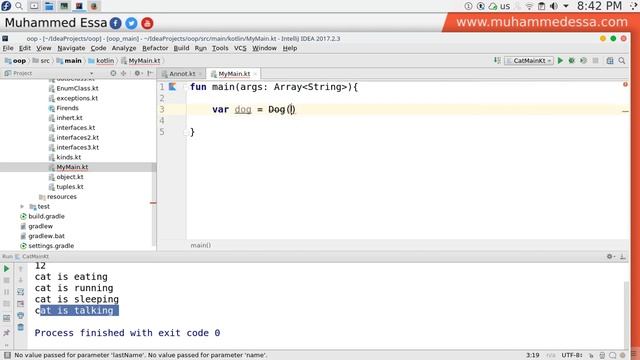This screenshot has height=360, width=640.
Task: Run CatMainKt with the green toolbar arrow
Action: (560, 60)
